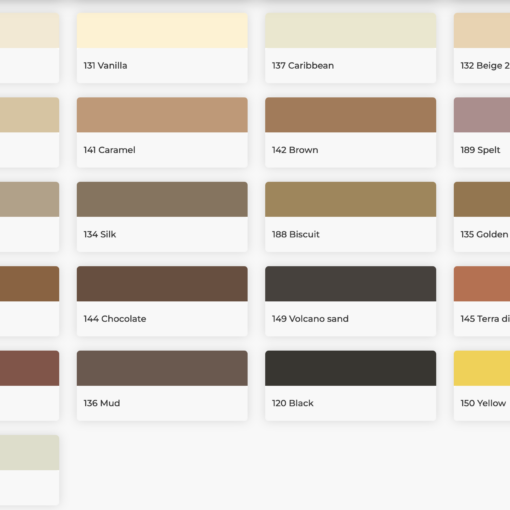Click the '150 Yellow' label text
Screen dimensions: 510x510
[483, 403]
